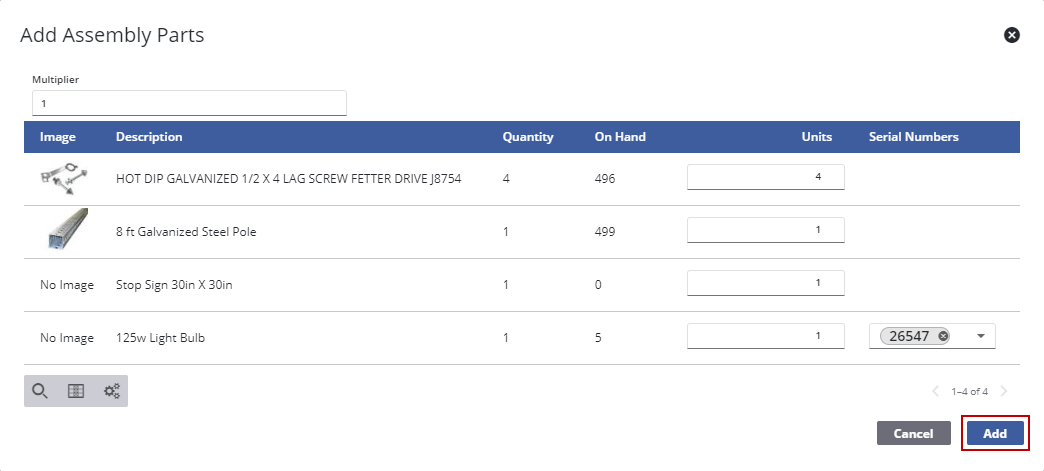Click the Multiplier input field
This screenshot has width=1044, height=471.
189,103
